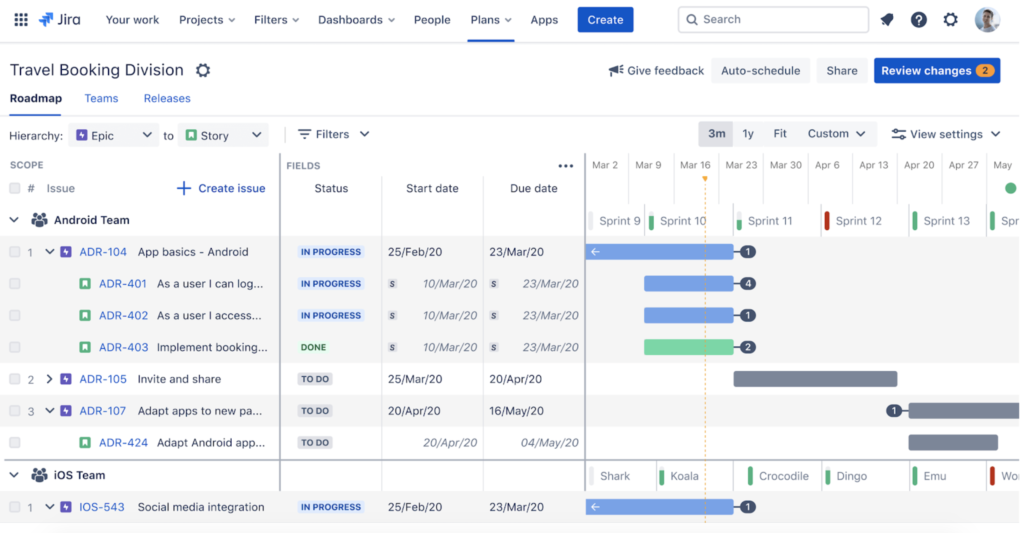Click the story icon of ADR-402

pyautogui.click(x=85, y=315)
